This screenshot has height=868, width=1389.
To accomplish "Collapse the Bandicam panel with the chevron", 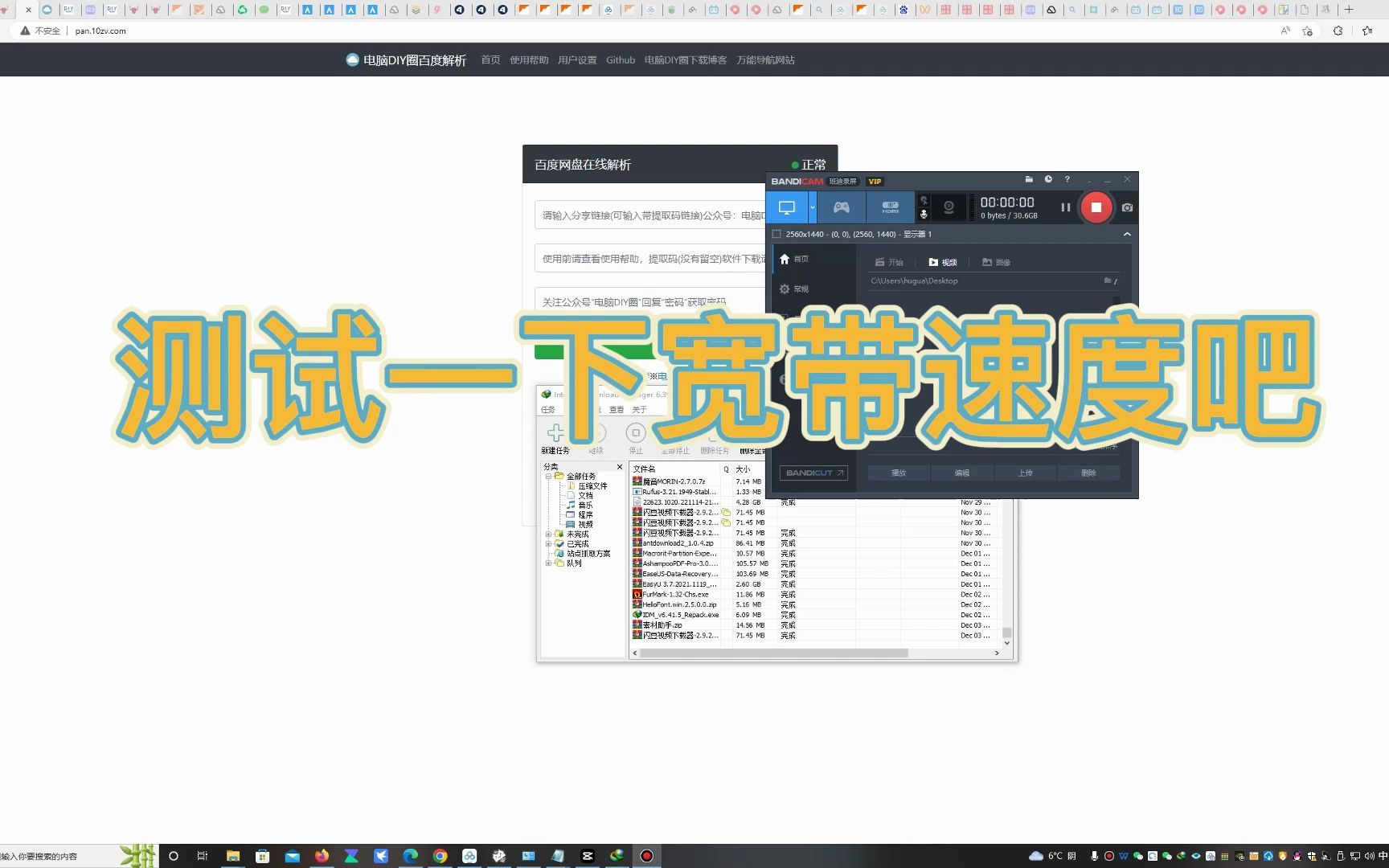I will point(1127,234).
